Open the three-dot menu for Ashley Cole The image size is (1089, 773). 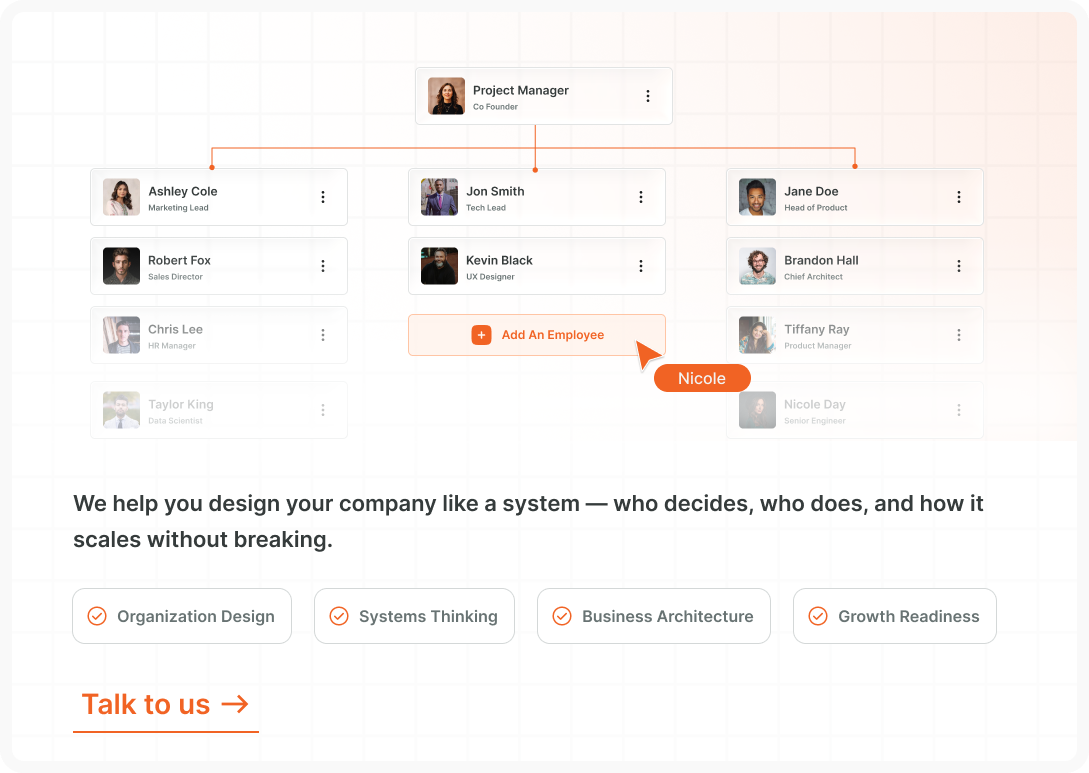tap(323, 197)
